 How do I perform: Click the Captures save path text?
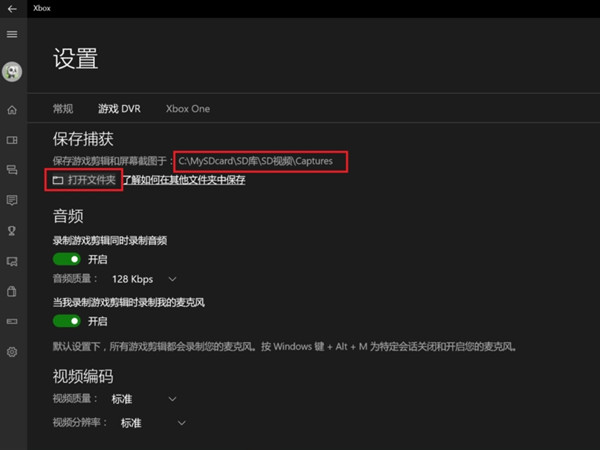pyautogui.click(x=256, y=161)
